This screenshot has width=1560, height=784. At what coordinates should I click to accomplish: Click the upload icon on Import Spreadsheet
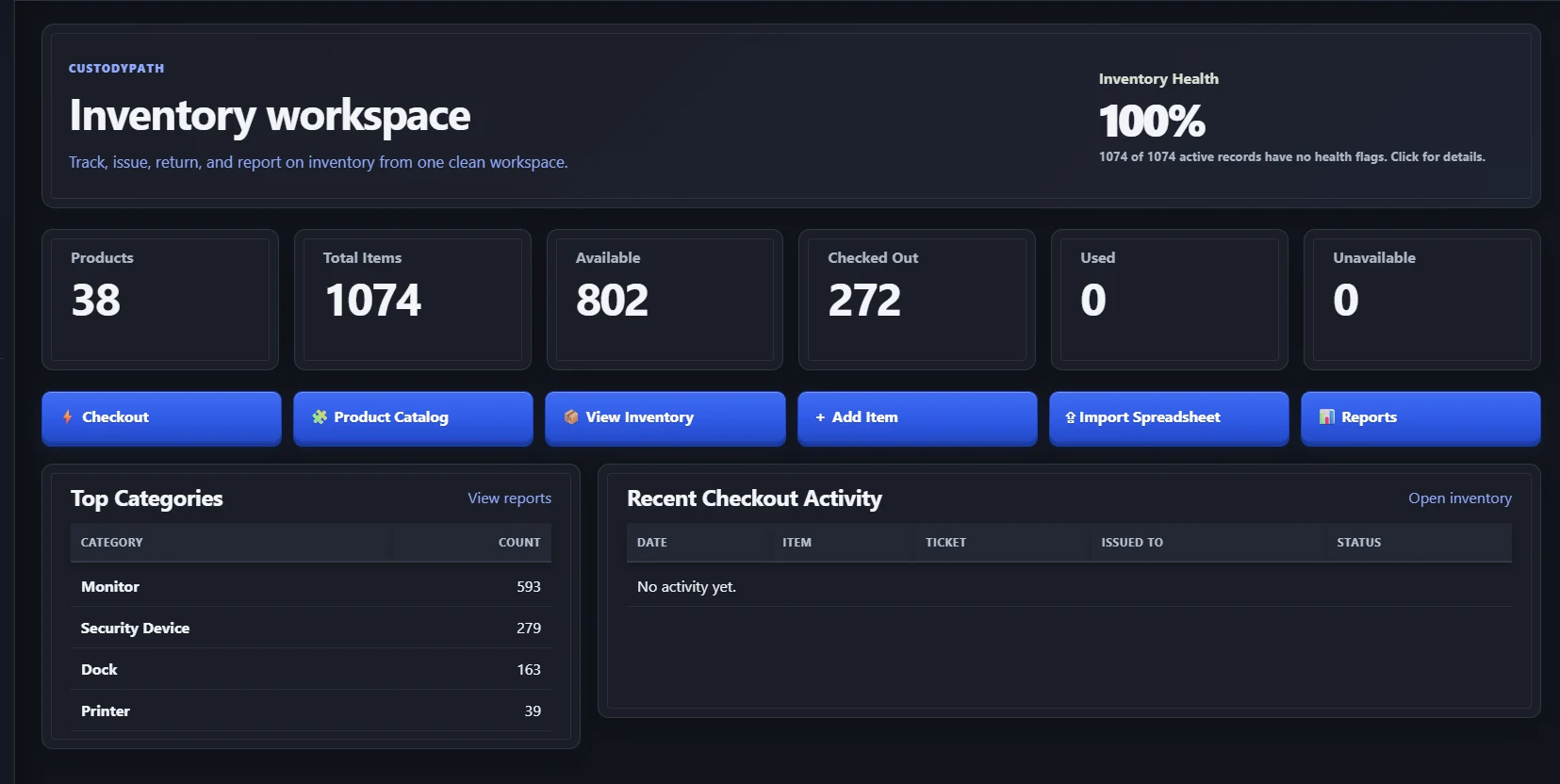(x=1070, y=416)
